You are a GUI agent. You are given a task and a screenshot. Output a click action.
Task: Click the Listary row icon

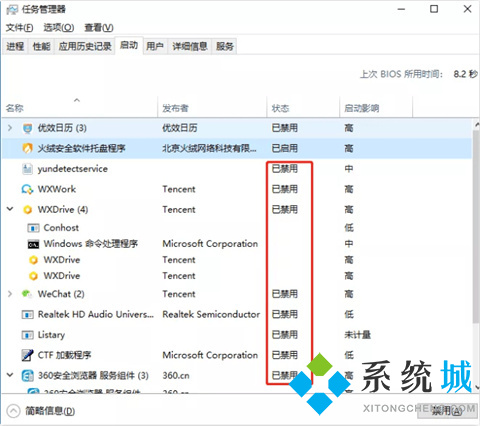27,335
